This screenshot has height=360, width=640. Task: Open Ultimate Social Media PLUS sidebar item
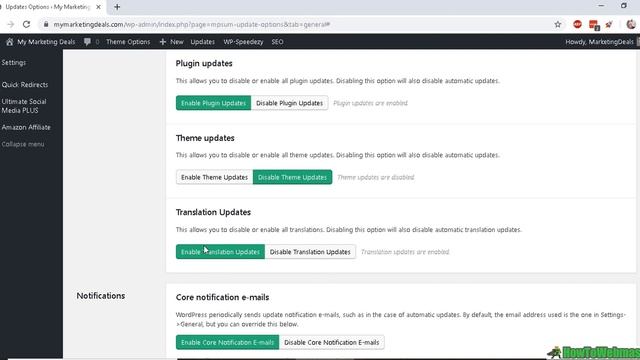click(24, 106)
